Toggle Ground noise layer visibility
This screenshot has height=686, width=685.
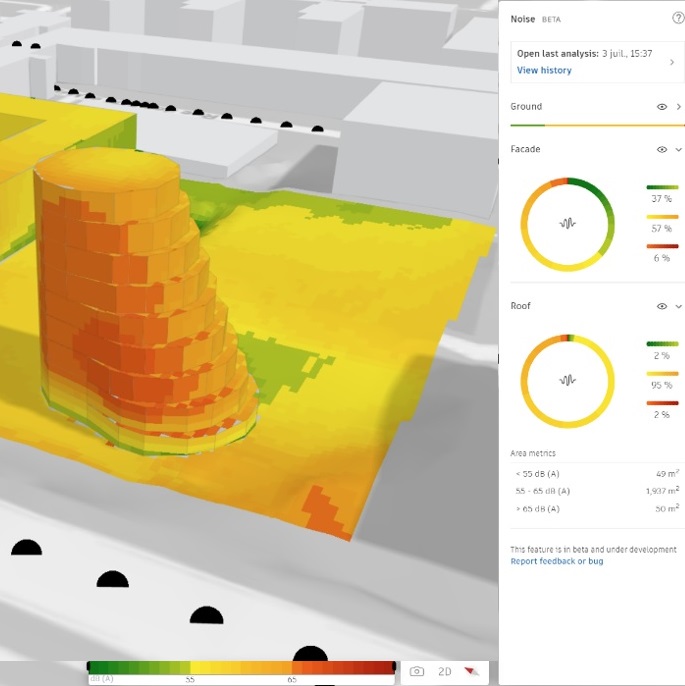662,106
